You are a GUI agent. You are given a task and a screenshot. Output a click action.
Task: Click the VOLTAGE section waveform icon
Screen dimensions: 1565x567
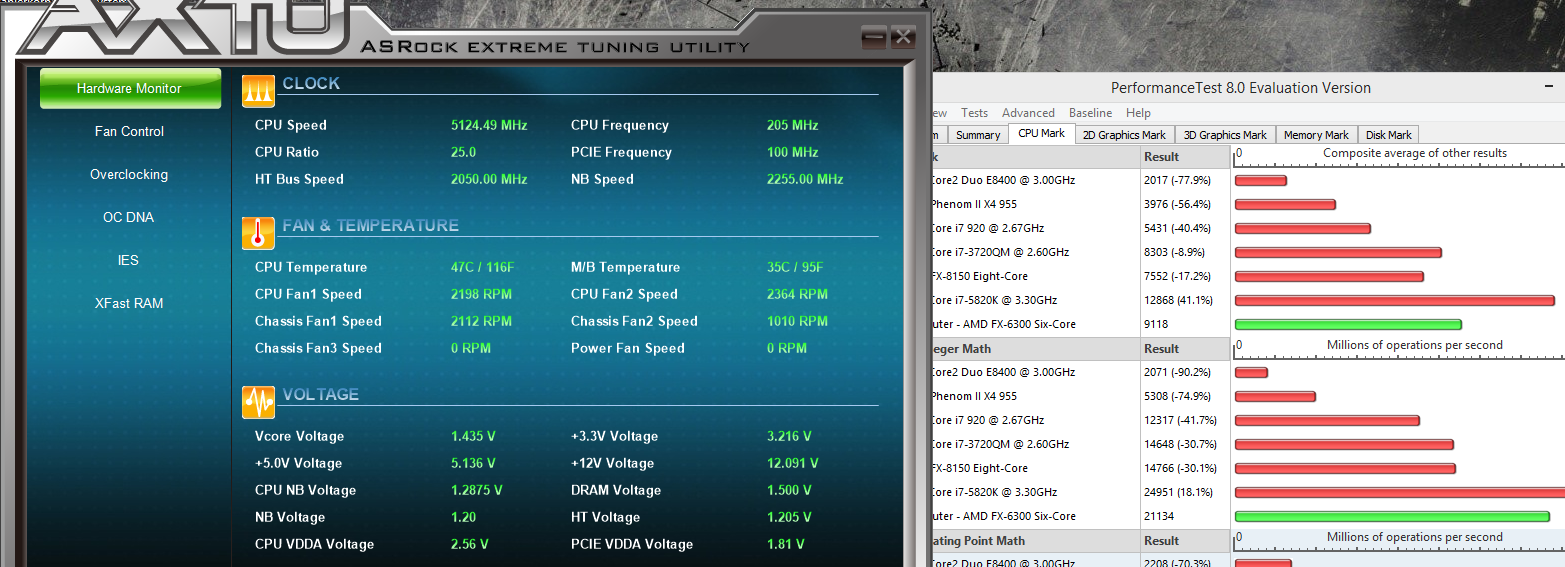point(258,402)
